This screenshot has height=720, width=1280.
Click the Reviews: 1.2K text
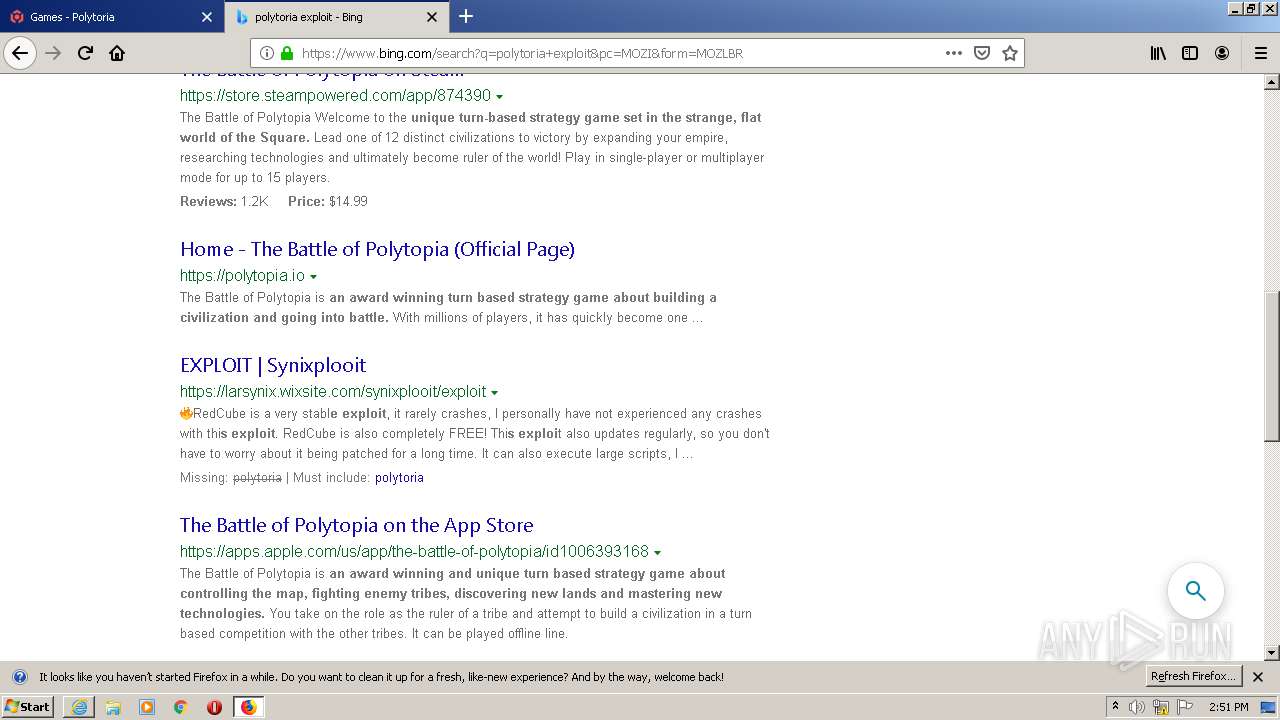coord(224,201)
